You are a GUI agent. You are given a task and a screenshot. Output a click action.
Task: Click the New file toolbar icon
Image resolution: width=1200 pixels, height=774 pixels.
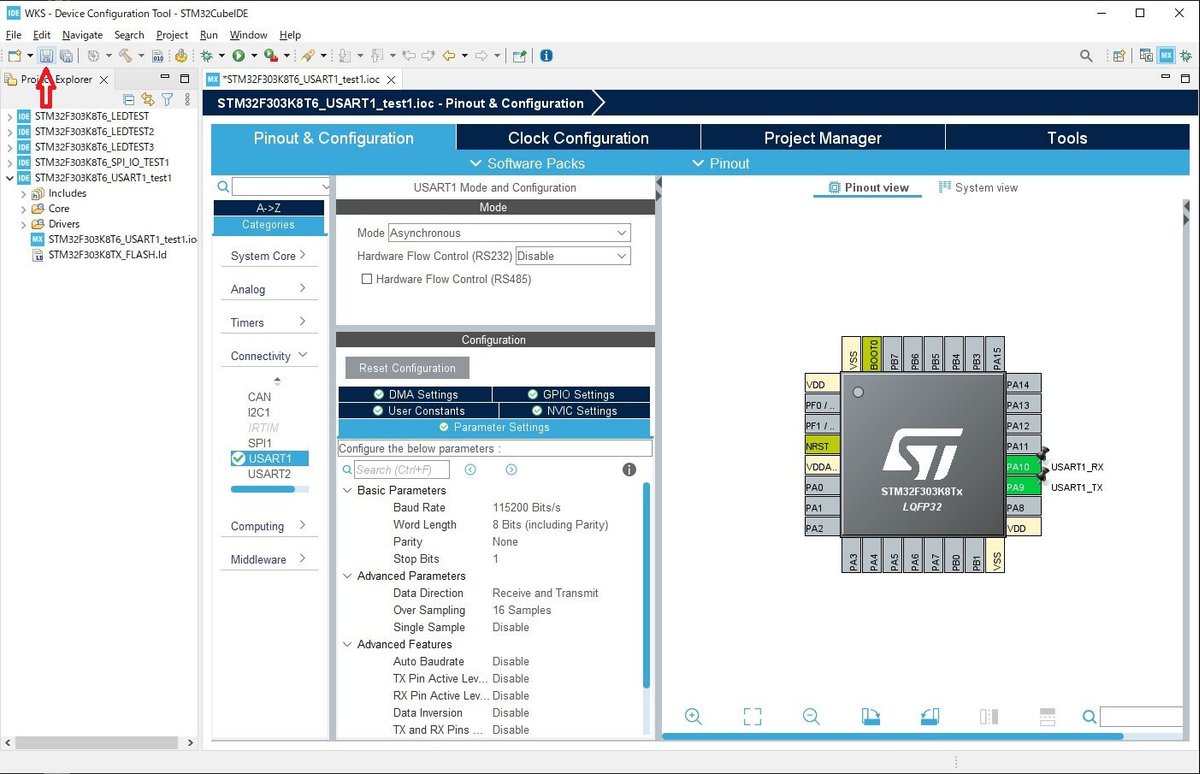[15, 56]
